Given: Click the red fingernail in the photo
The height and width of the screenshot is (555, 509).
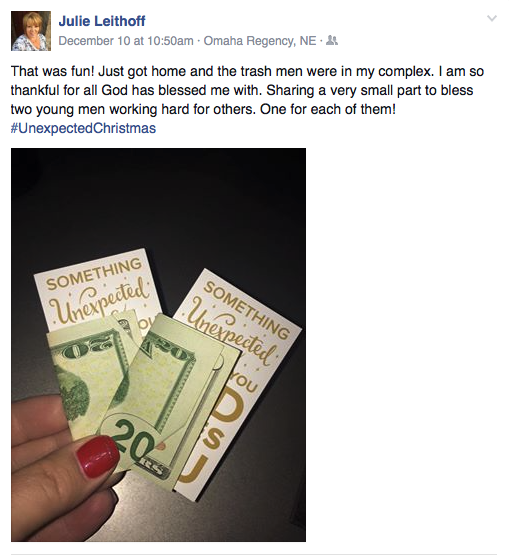Looking at the screenshot, I should pyautogui.click(x=97, y=457).
